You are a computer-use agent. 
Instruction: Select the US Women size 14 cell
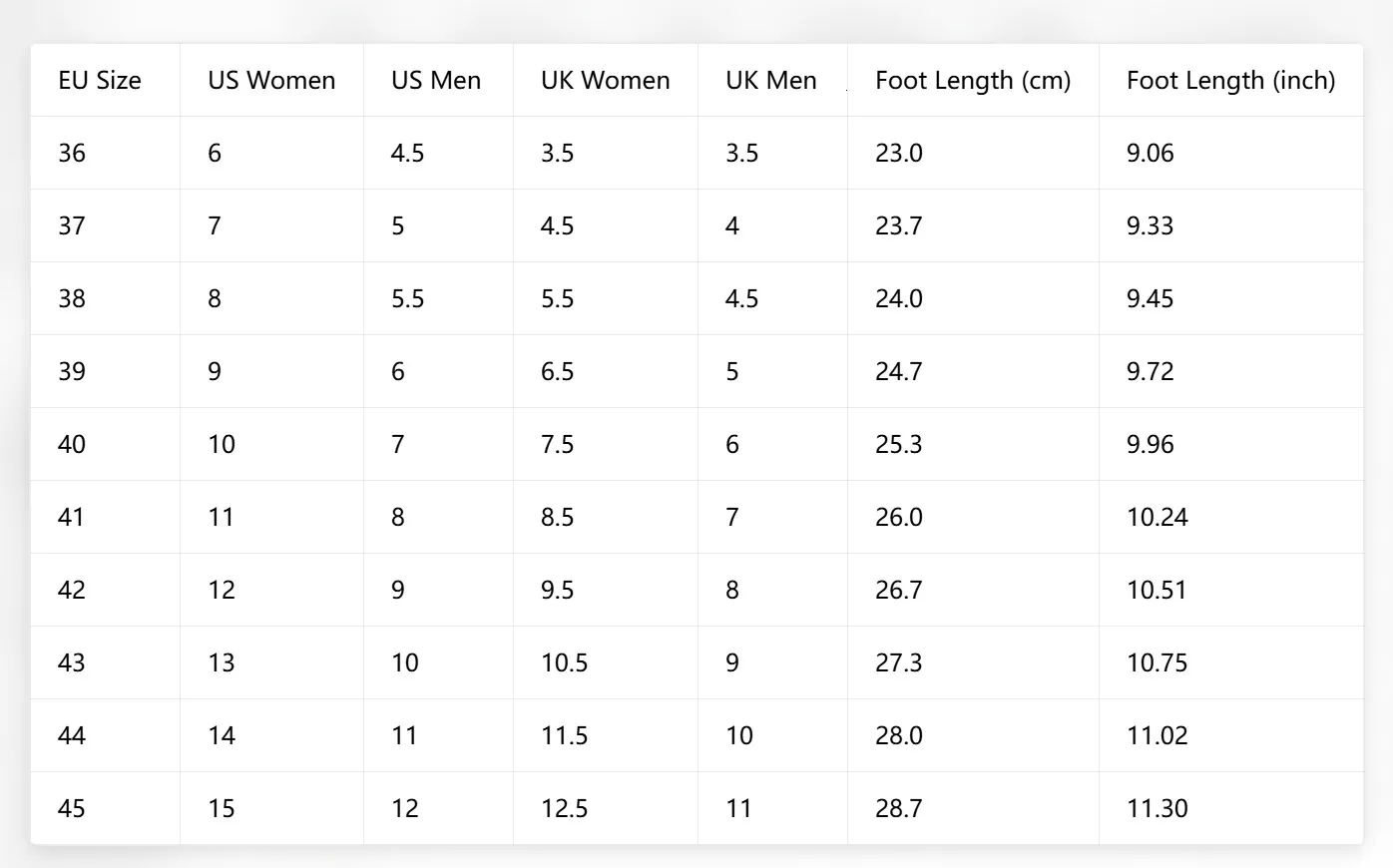pos(271,736)
